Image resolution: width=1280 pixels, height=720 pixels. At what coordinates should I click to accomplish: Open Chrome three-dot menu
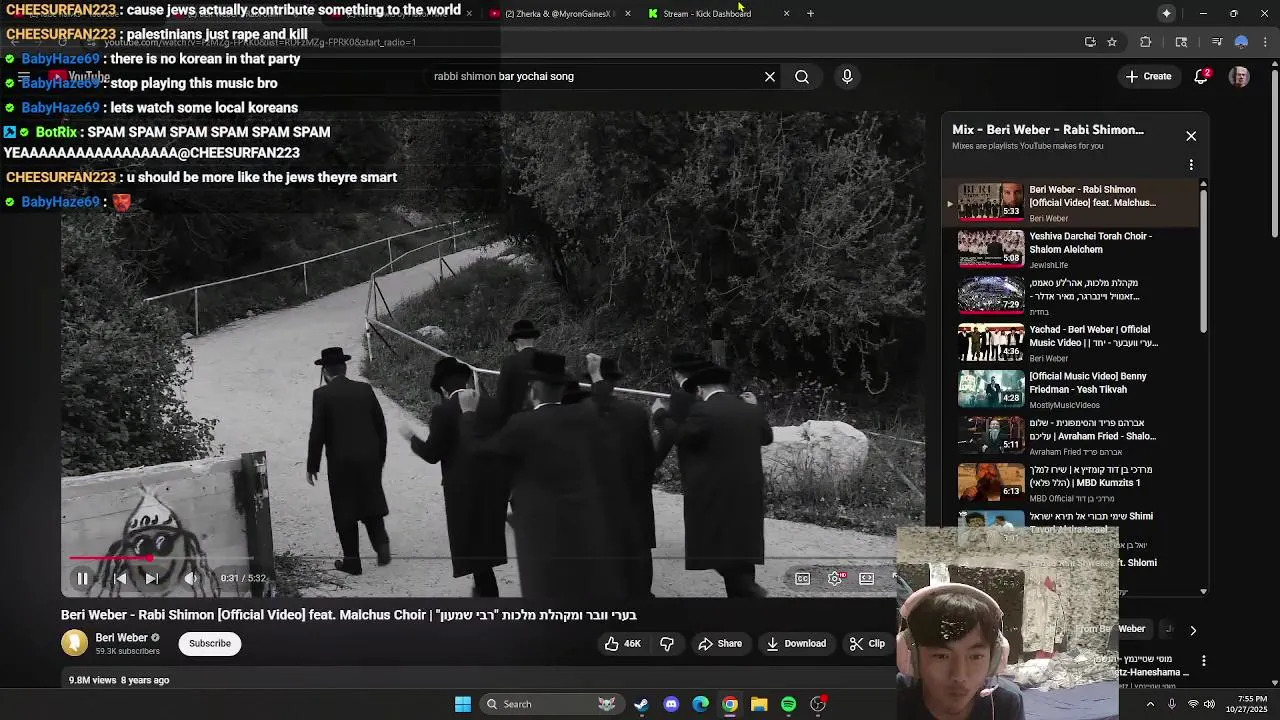[x=1266, y=42]
